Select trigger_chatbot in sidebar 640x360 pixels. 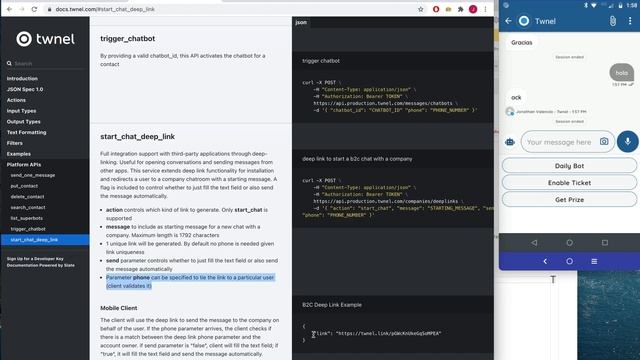(x=28, y=229)
